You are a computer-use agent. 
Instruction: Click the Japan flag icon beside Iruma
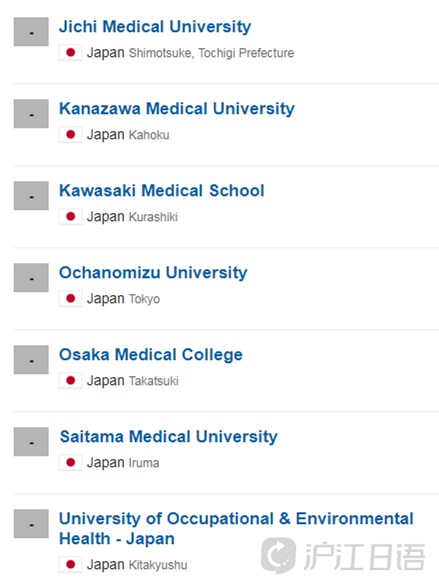[x=71, y=463]
